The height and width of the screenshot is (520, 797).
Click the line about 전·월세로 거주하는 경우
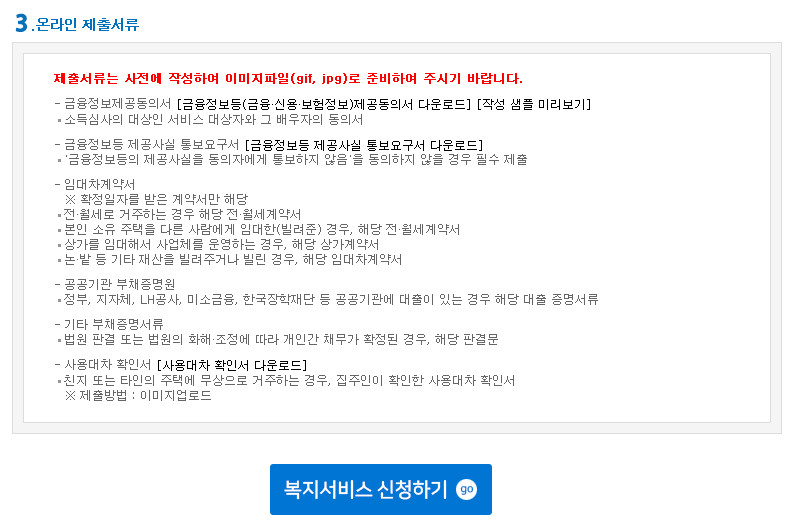(x=180, y=215)
